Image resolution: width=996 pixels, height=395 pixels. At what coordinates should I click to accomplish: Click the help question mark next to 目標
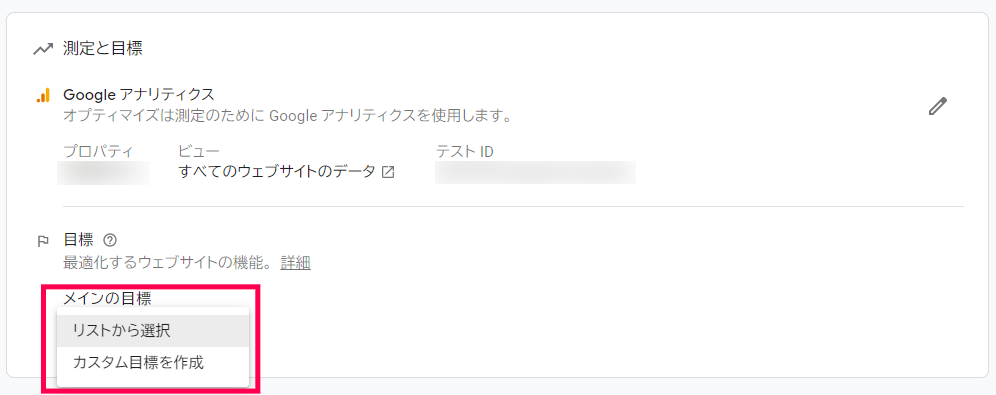[110, 240]
